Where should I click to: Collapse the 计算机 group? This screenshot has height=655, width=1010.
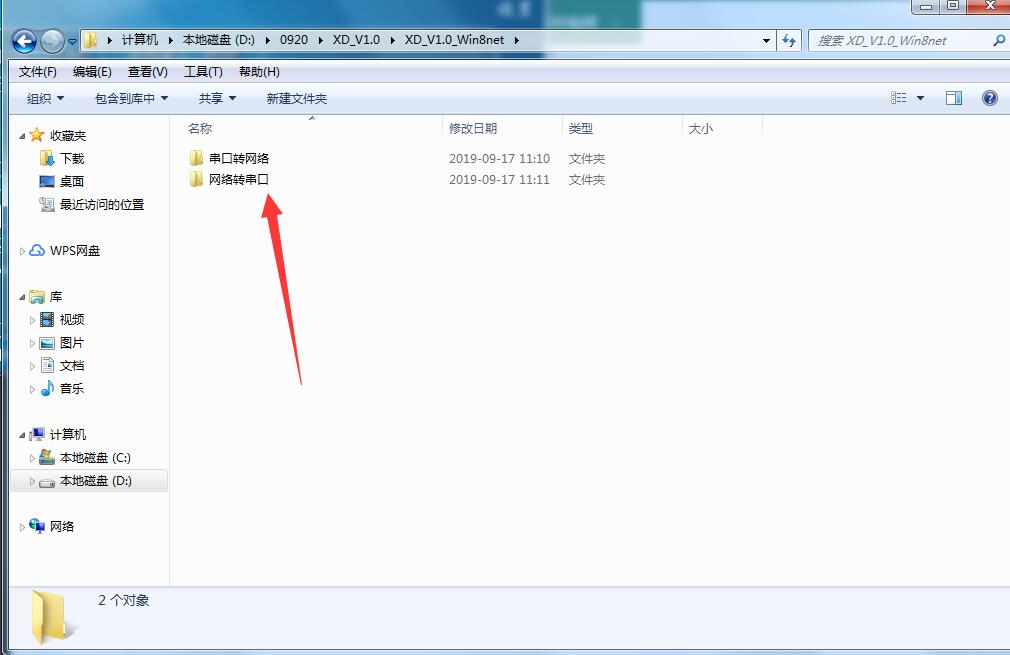[22, 435]
